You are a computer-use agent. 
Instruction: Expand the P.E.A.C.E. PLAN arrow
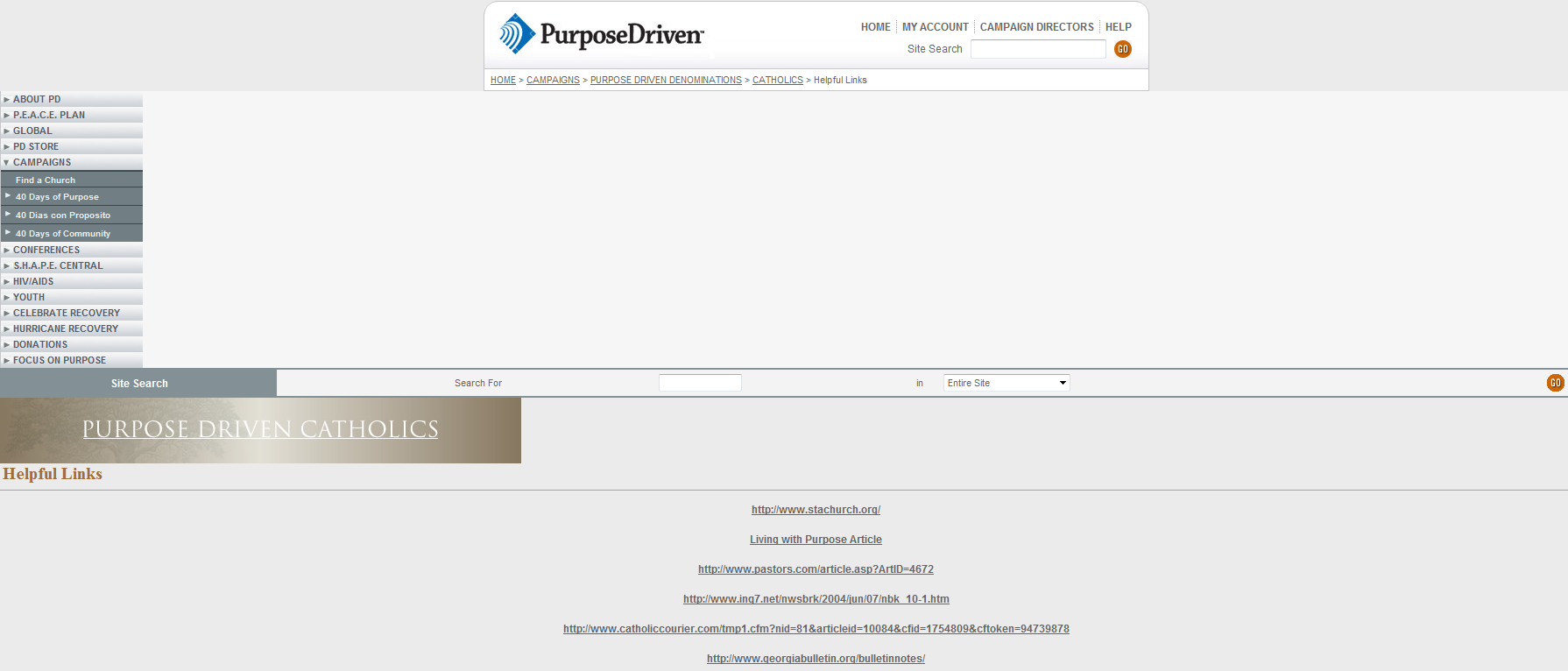coord(6,116)
